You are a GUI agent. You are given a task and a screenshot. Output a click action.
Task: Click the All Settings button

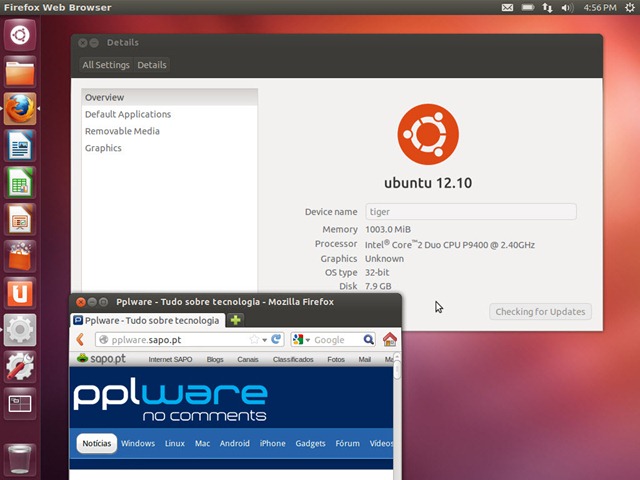[x=106, y=65]
